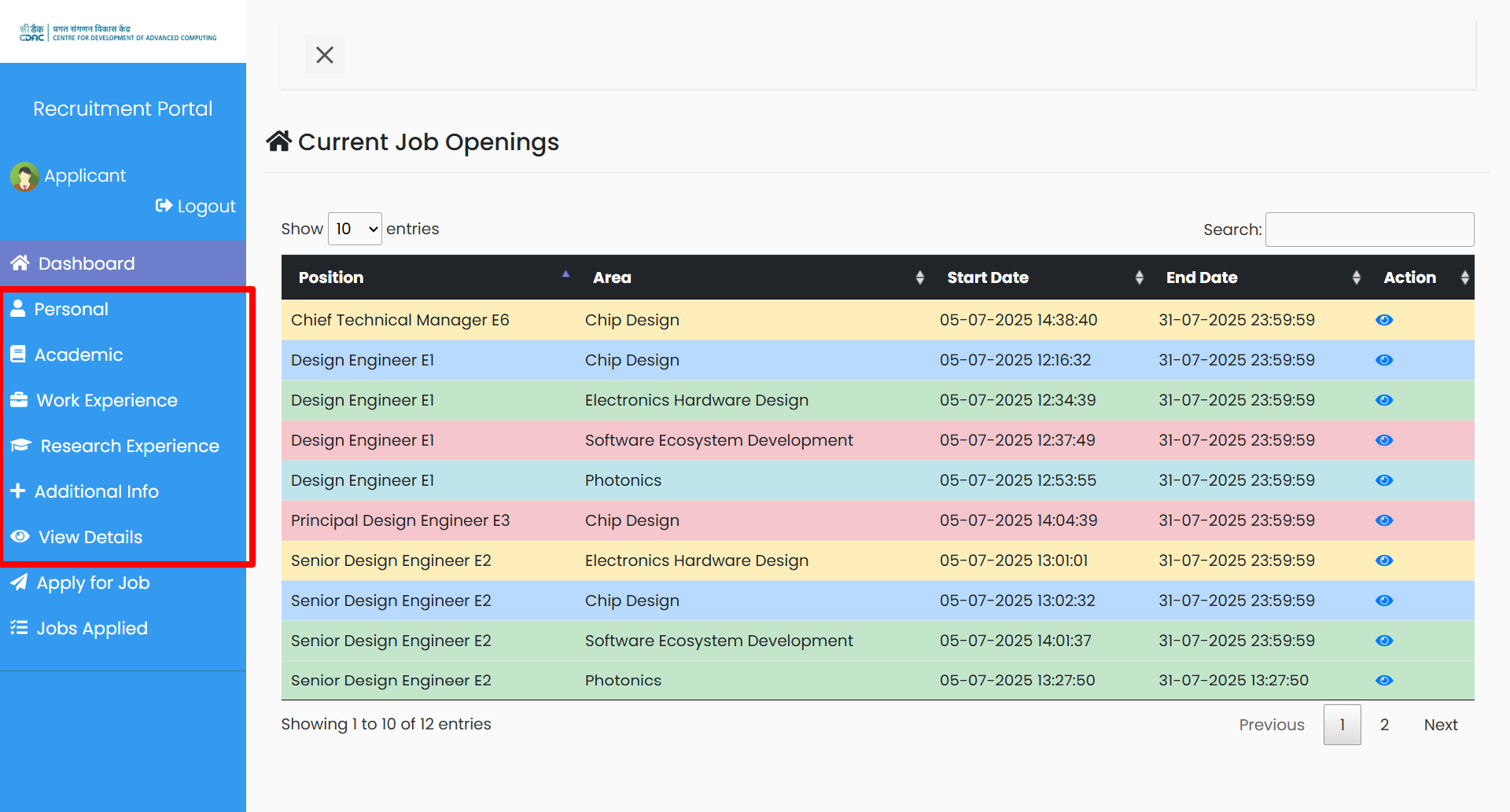Click the Logout link

[x=197, y=206]
